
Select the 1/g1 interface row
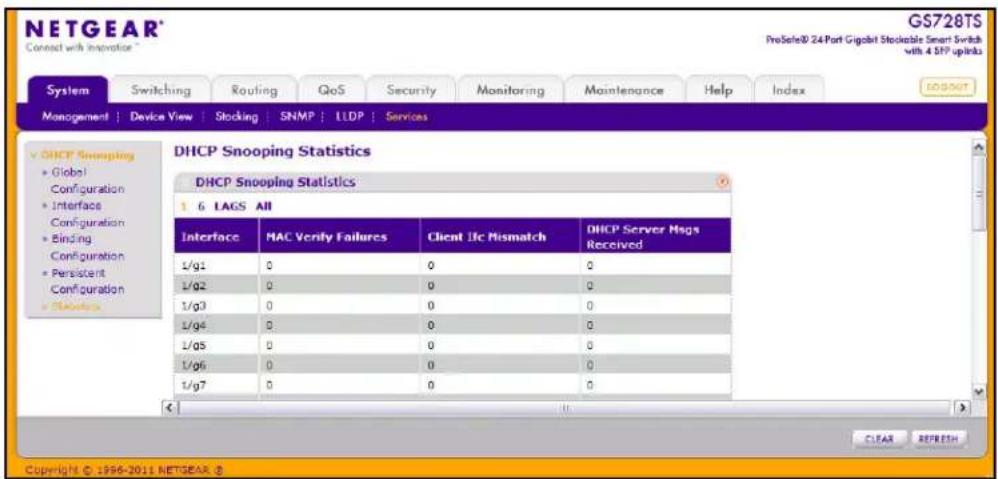point(453,265)
